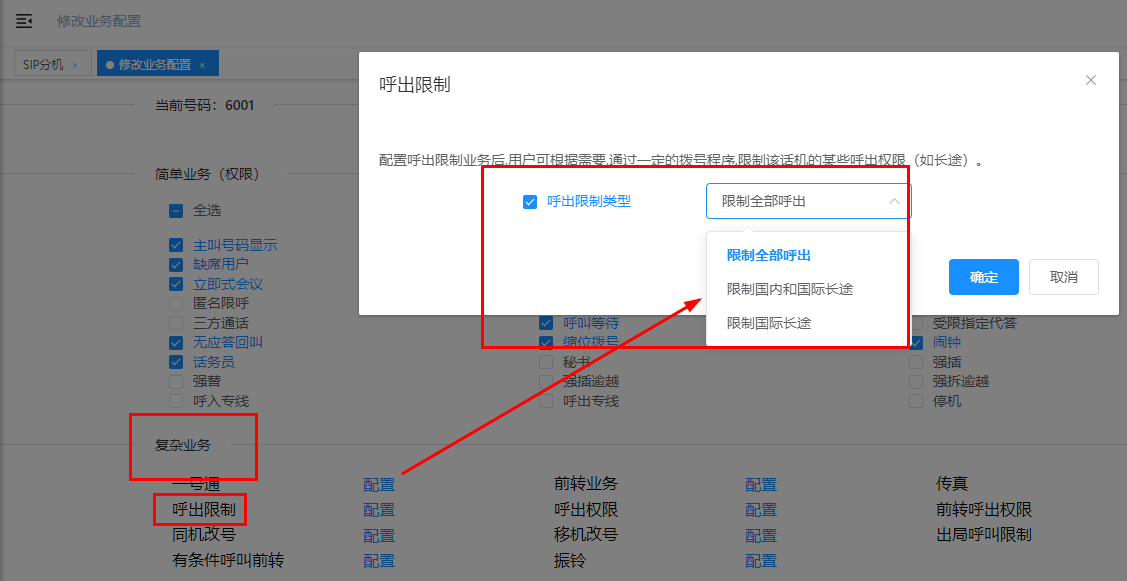Open 配置 link beside 呼出限制
1127x581 pixels.
pos(378,509)
